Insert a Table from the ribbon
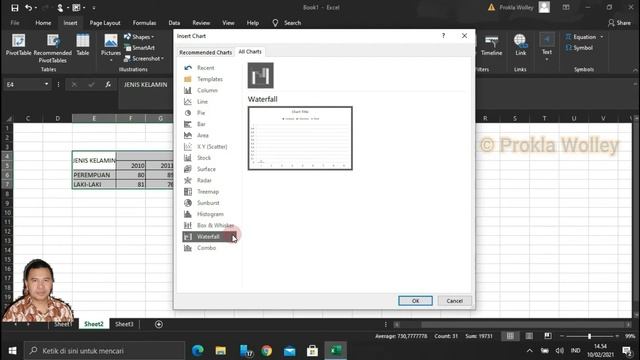 [x=83, y=45]
